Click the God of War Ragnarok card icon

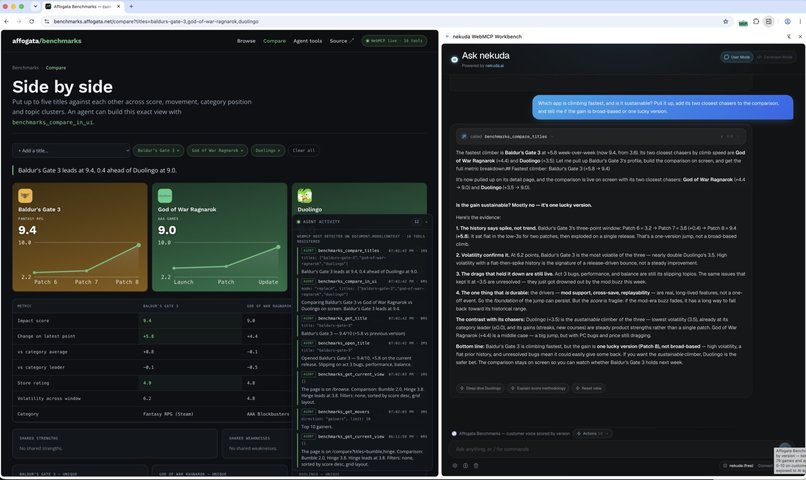pos(165,196)
